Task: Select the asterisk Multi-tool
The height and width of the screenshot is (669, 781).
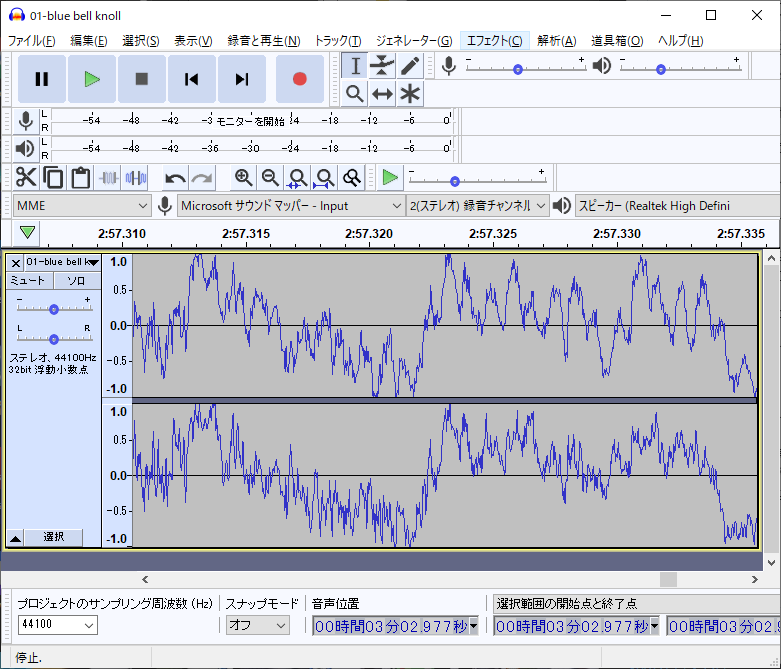Action: tap(410, 94)
